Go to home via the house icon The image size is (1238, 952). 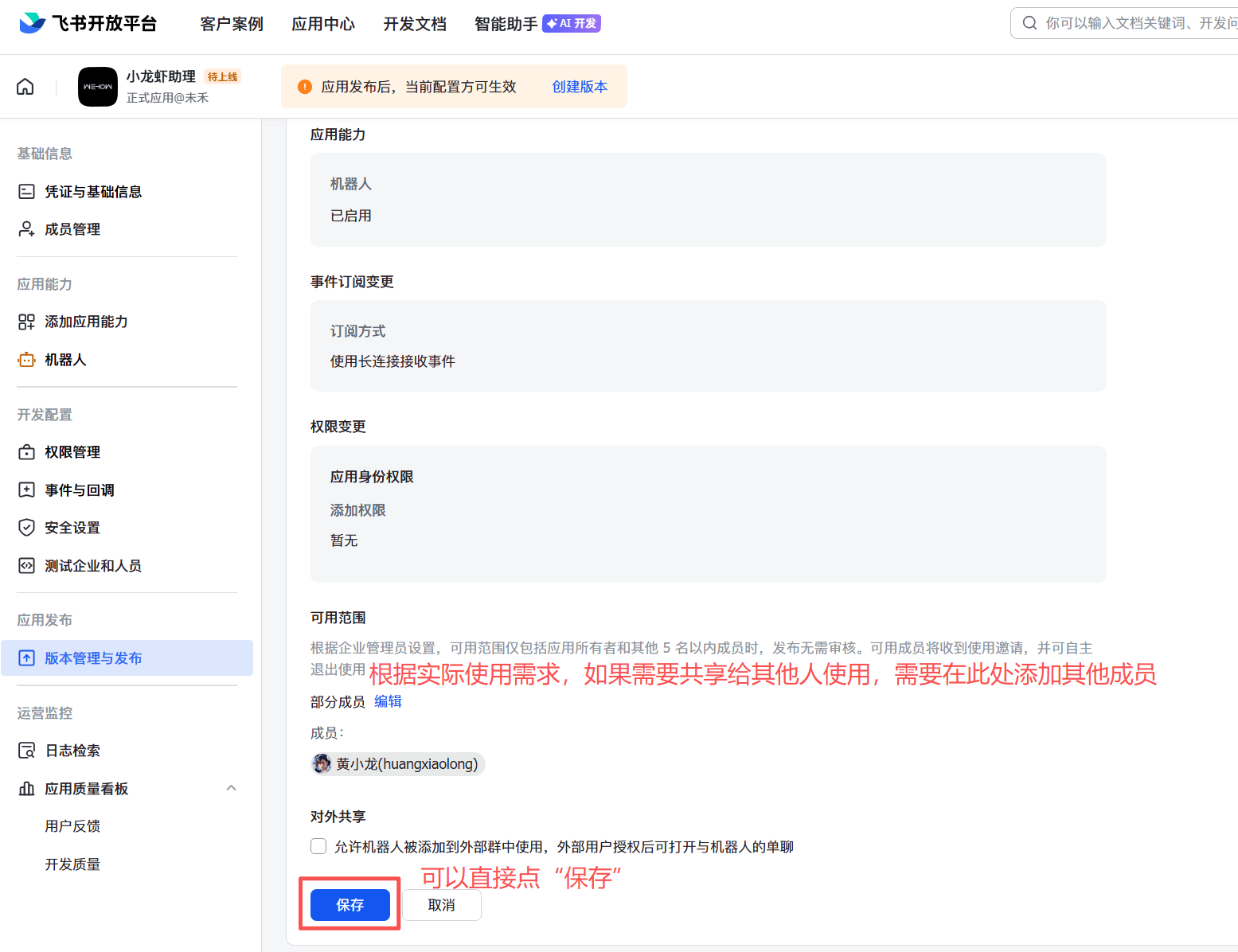(25, 86)
